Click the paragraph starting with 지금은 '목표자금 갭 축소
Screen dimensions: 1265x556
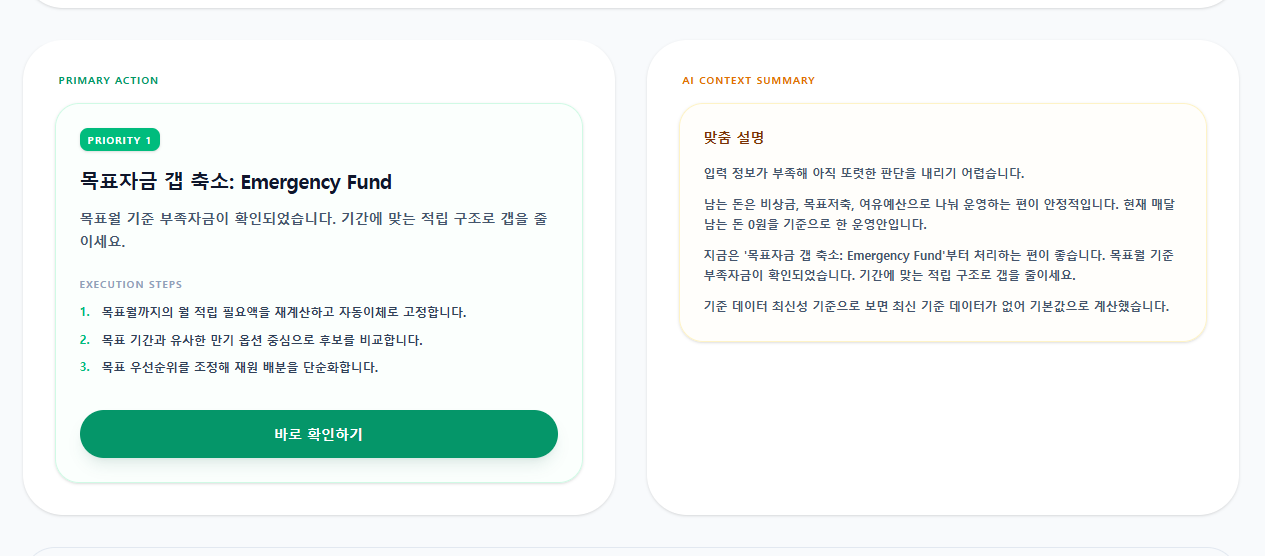[939, 265]
